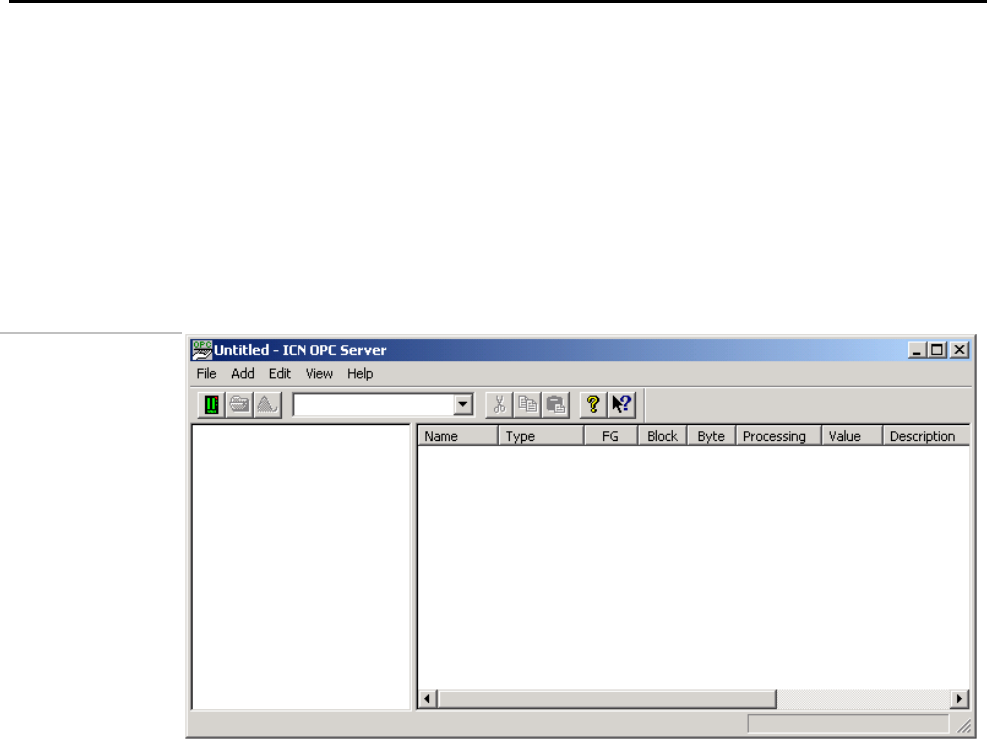Sort by the Type column header
The height and width of the screenshot is (740, 987).
541,436
